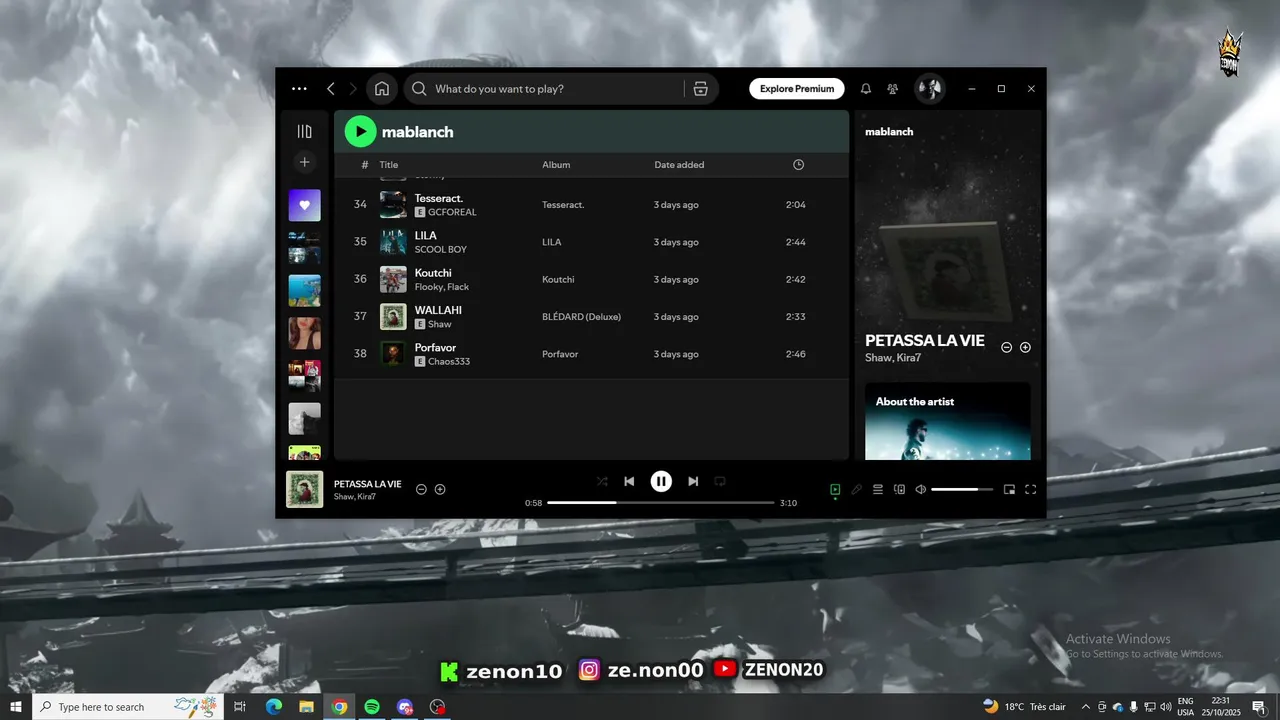Viewport: 1280px width, 720px height.
Task: Click the Date added column header
Action: click(x=679, y=165)
